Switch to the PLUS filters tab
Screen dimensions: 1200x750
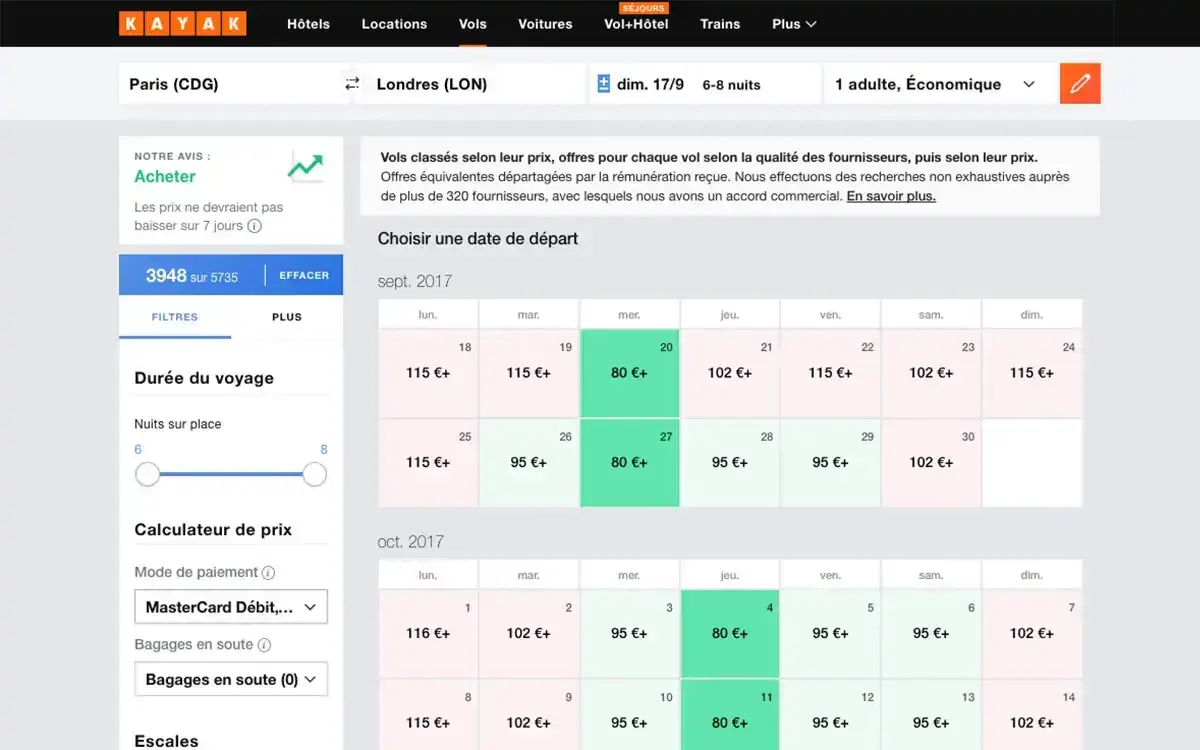click(287, 317)
